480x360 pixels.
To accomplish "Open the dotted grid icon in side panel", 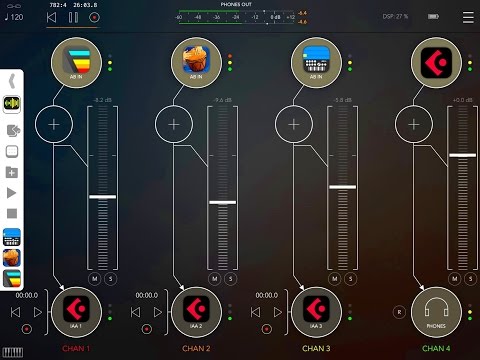I will point(12,152).
